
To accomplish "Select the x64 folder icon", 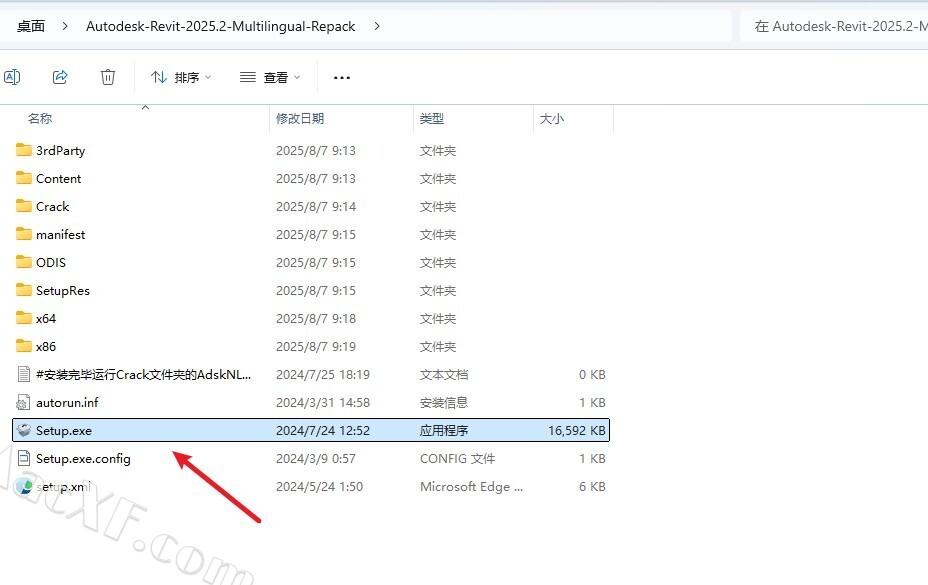I will click(24, 318).
